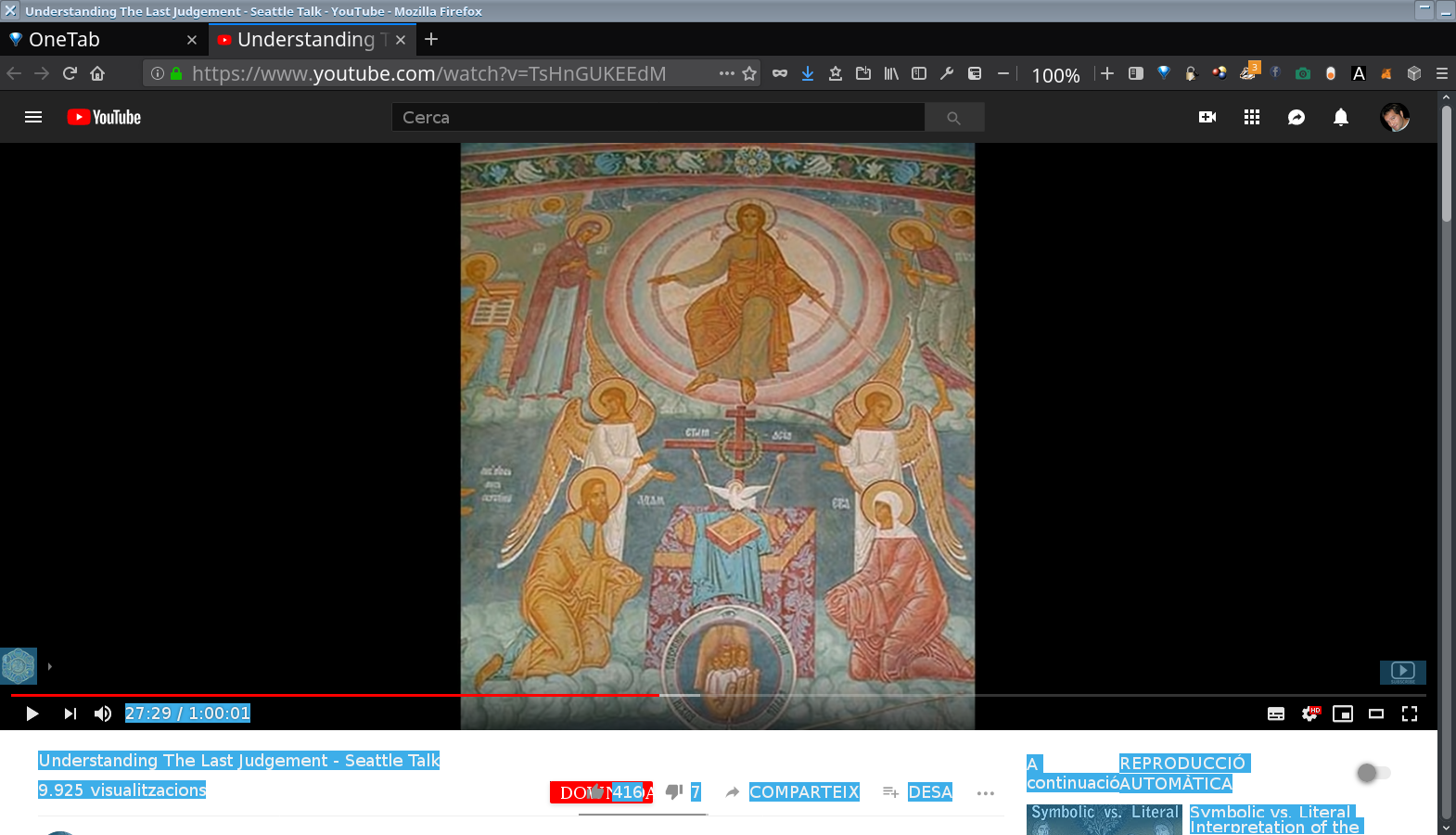This screenshot has height=835, width=1456.
Task: Toggle subtitles on the player
Action: click(x=1276, y=713)
